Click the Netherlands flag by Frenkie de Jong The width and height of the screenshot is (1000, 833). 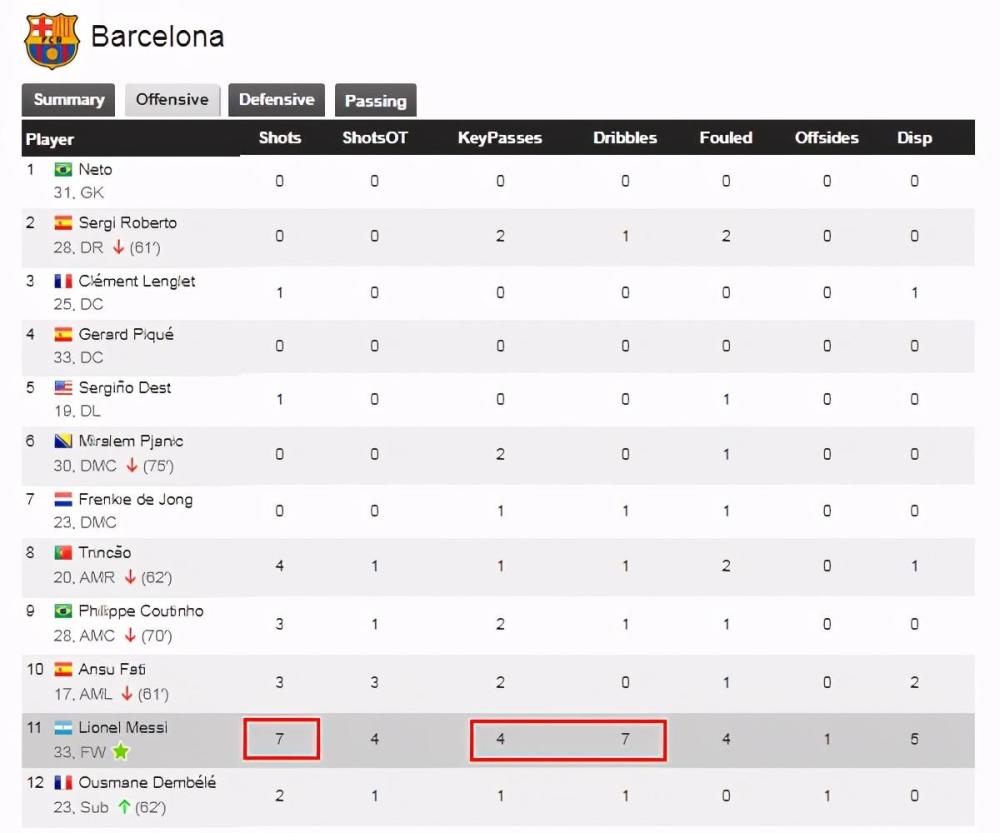point(63,499)
